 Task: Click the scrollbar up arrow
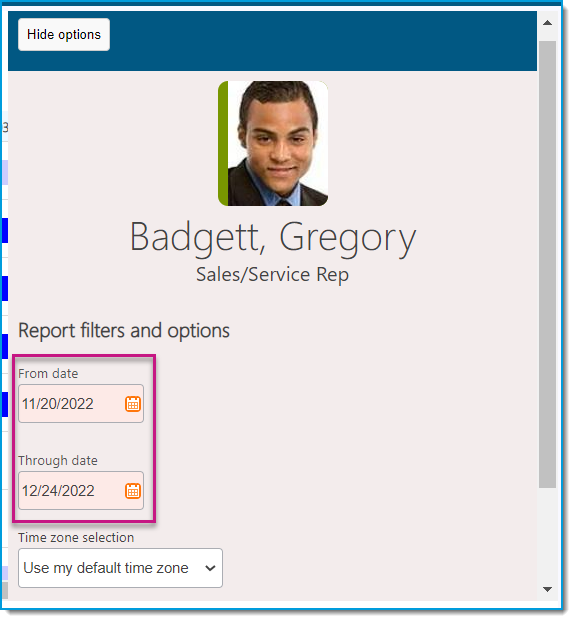547,23
